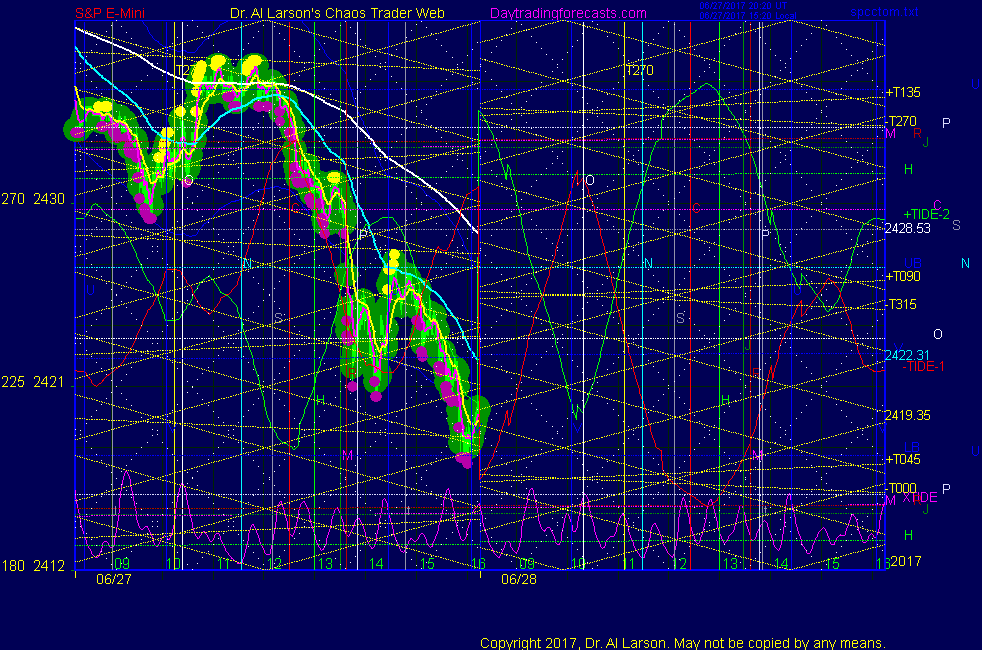Click the '180 2412' left axis label
This screenshot has height=650, width=982.
[33, 566]
